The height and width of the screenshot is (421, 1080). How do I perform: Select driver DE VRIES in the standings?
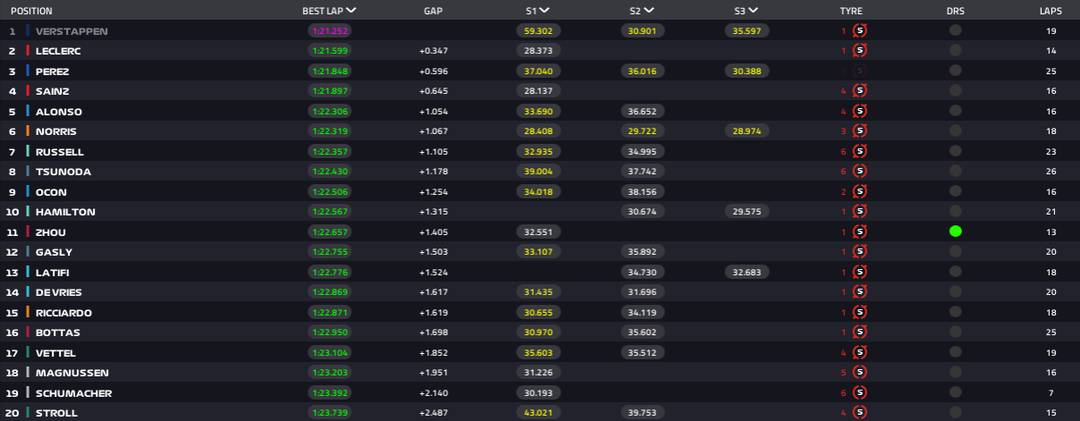click(x=58, y=293)
